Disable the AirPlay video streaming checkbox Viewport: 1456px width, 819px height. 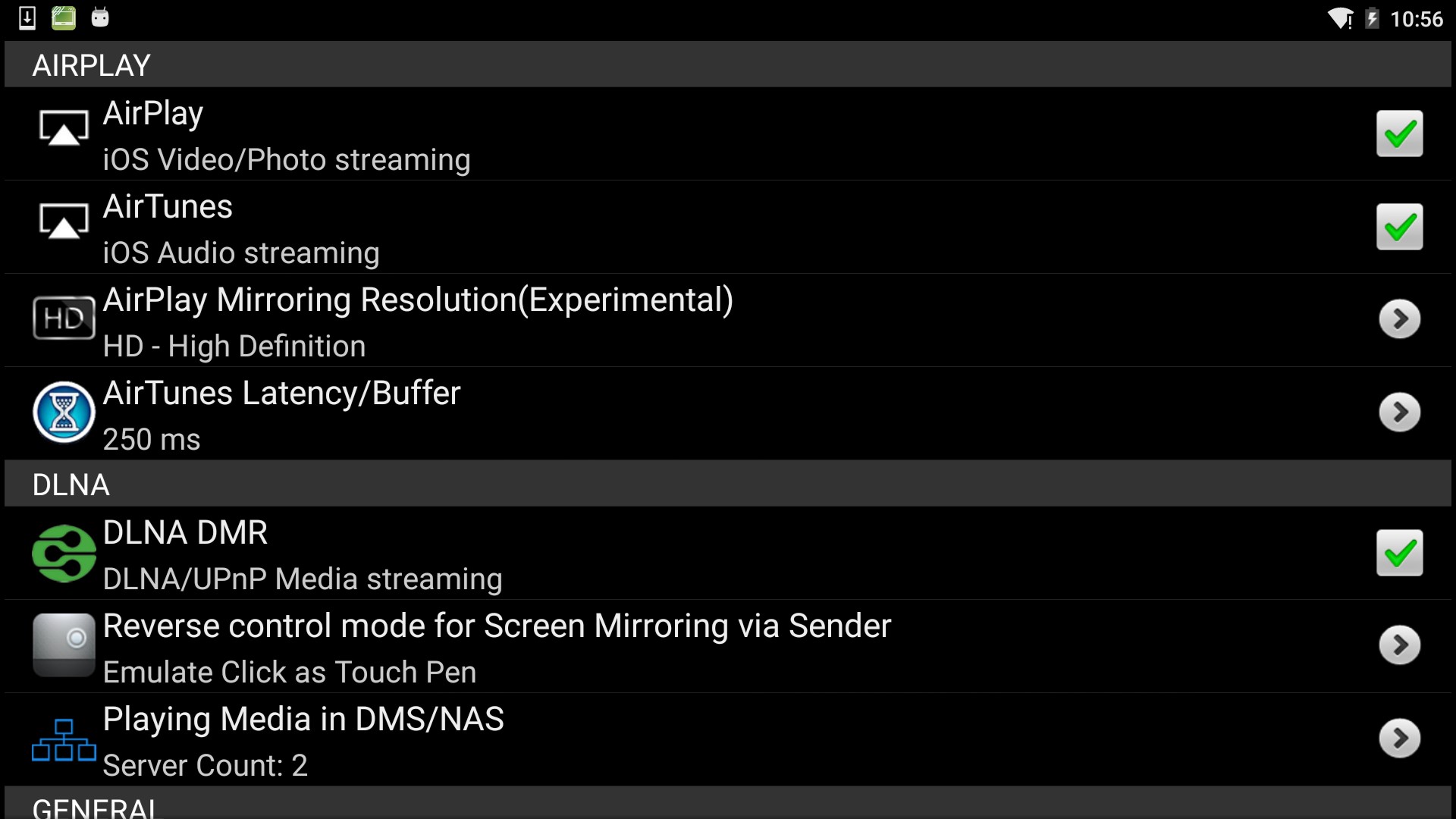pos(1399,134)
